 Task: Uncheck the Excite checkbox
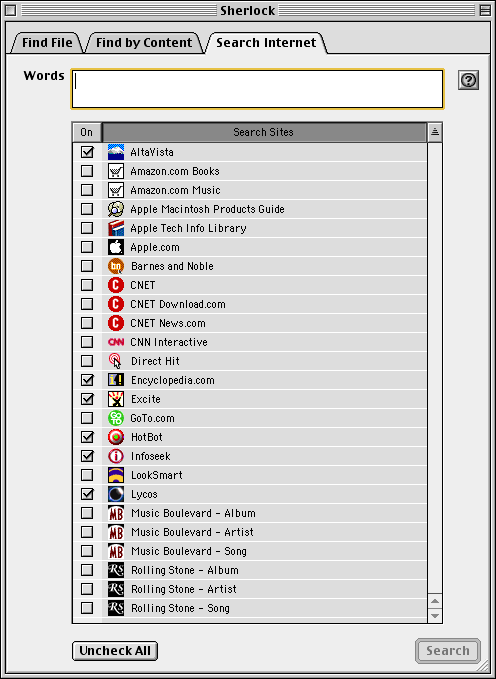point(87,399)
